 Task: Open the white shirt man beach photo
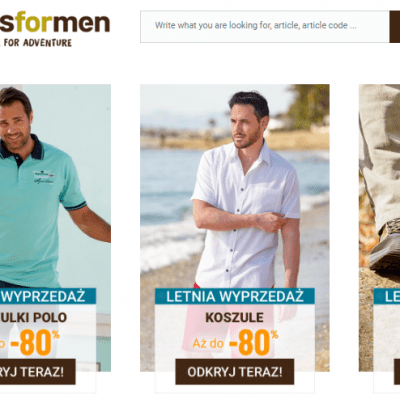tap(235, 187)
